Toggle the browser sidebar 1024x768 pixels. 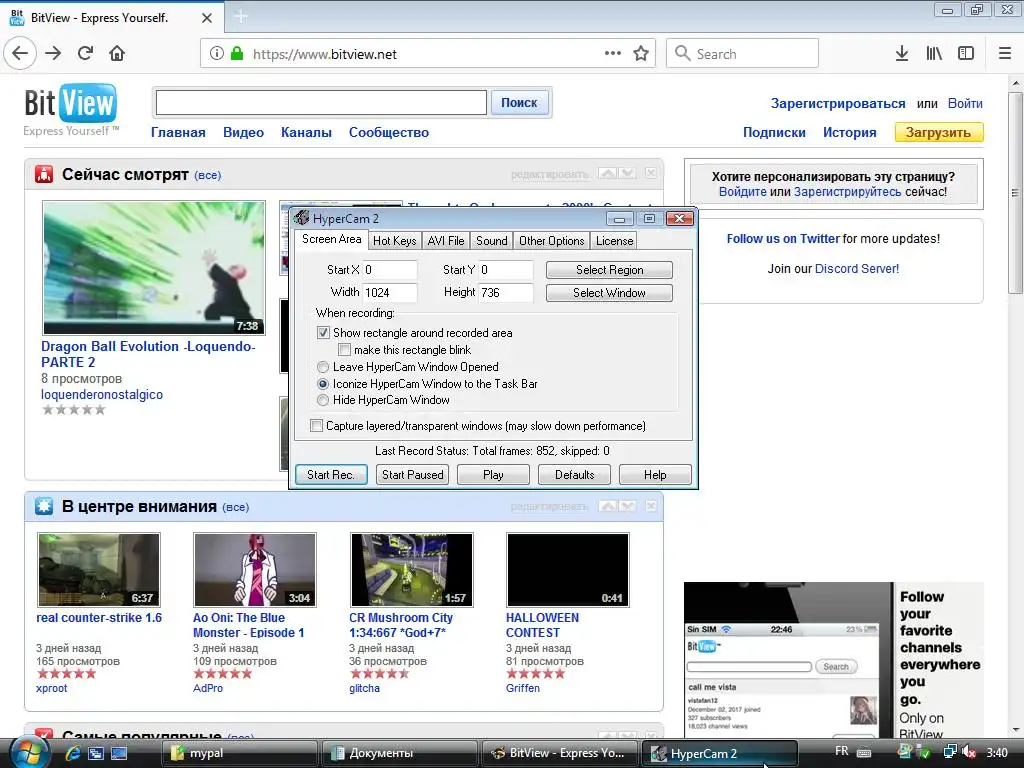tap(966, 54)
